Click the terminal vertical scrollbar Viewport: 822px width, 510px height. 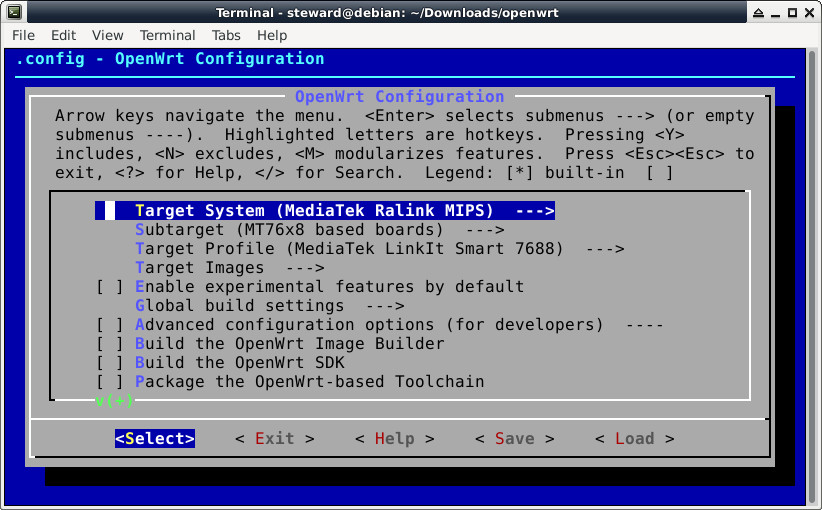click(812, 276)
